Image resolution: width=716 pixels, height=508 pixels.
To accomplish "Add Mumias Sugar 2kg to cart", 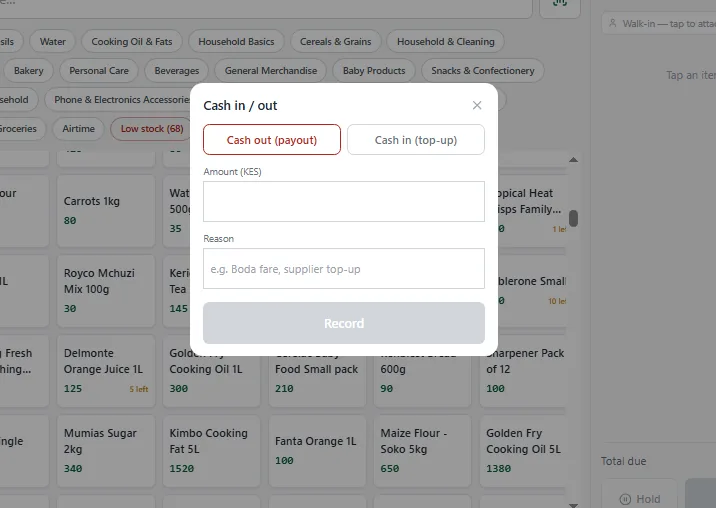I will pyautogui.click(x=106, y=451).
